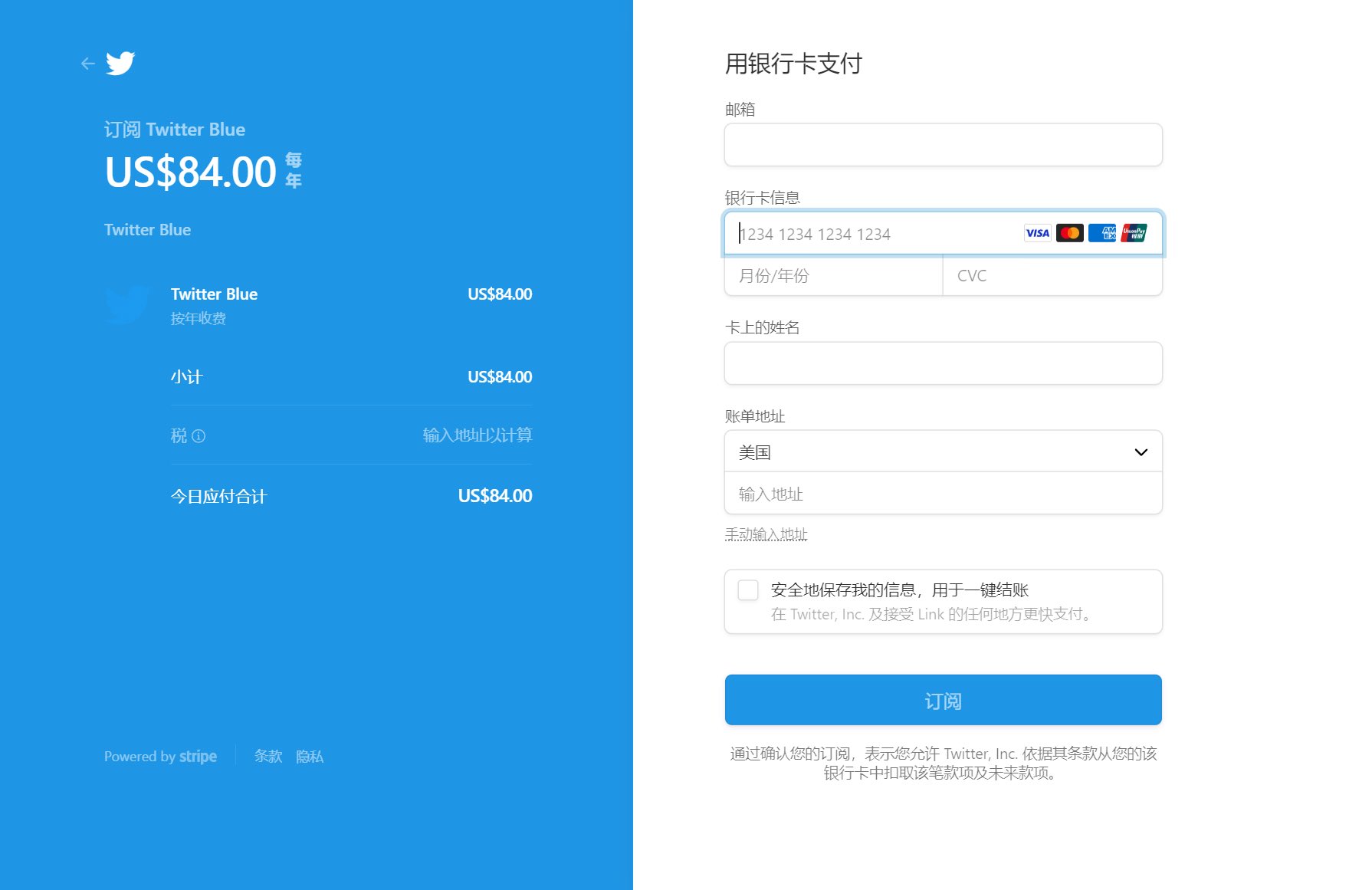
Task: Click the 邮箱 email input field
Action: 944,144
